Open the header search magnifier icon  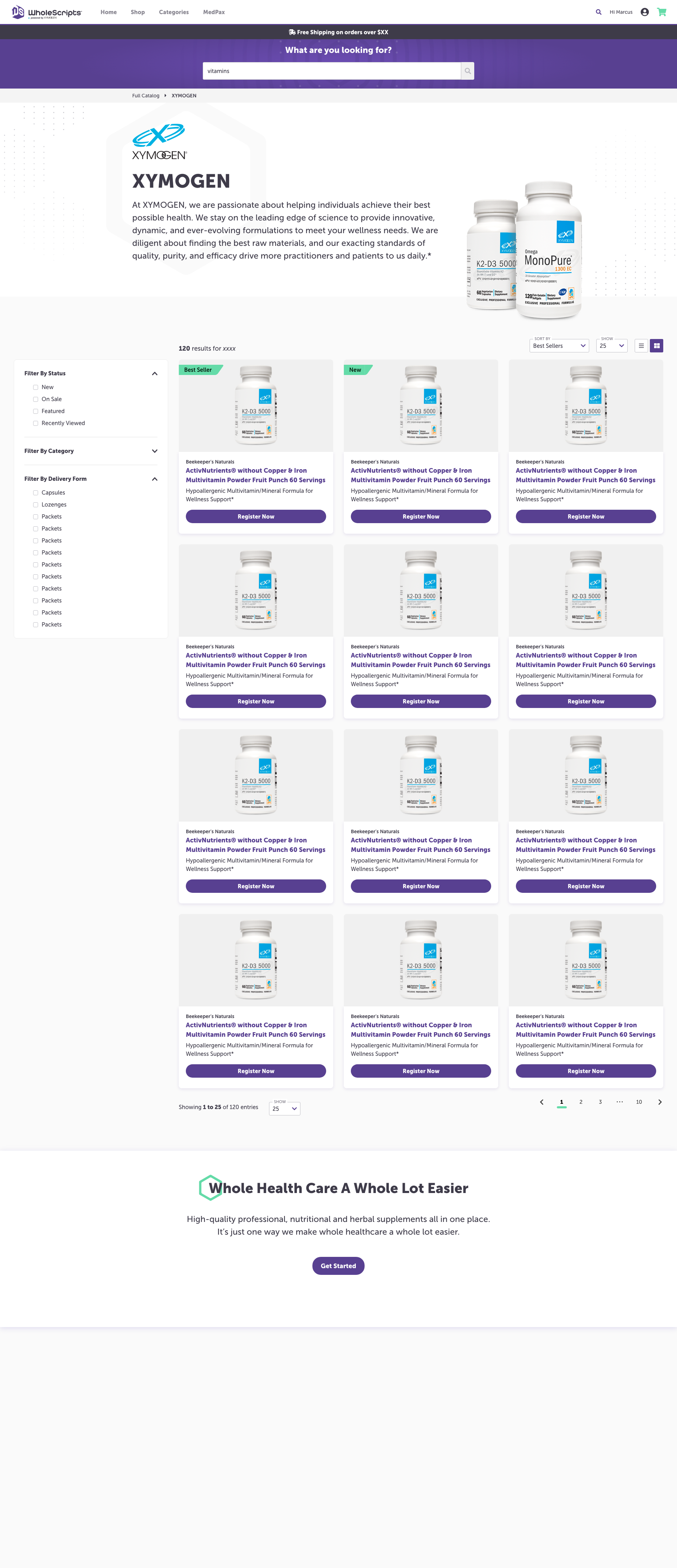point(598,12)
